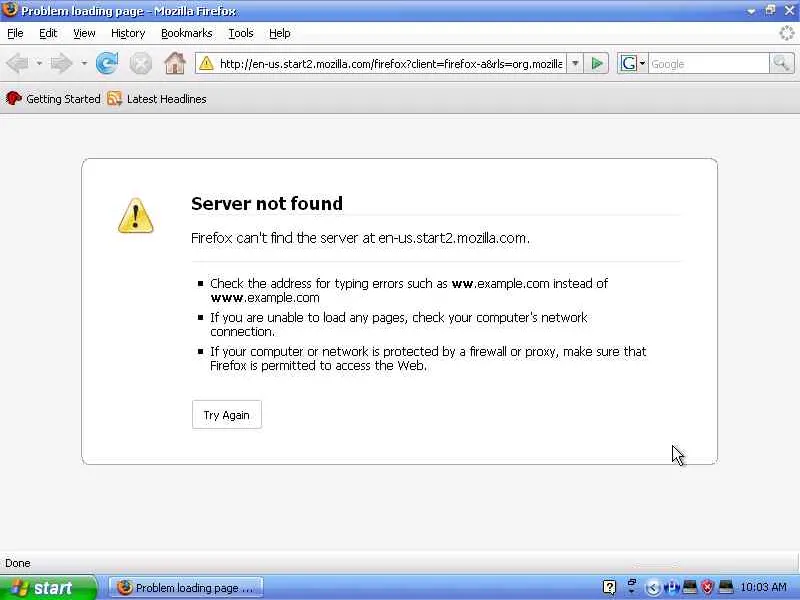
Task: Open the Windows Start menu
Action: coord(48,588)
